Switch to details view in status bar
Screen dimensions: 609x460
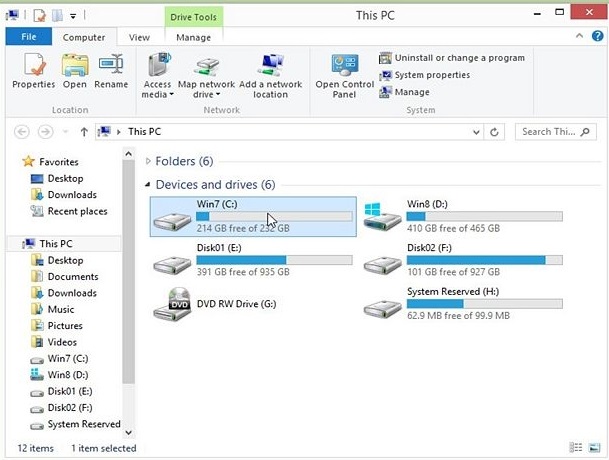tap(576, 448)
